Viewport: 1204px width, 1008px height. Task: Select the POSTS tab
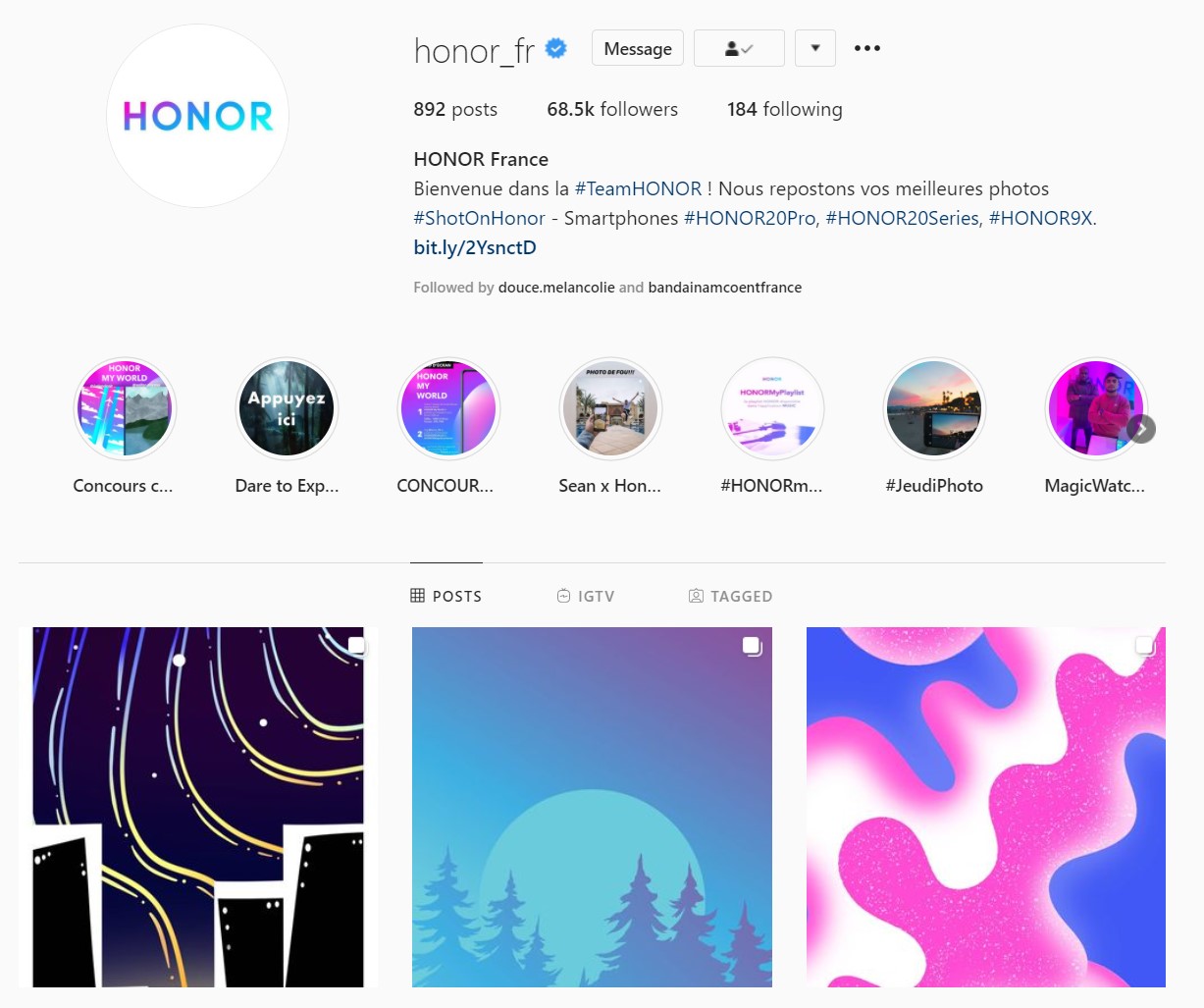(x=446, y=596)
